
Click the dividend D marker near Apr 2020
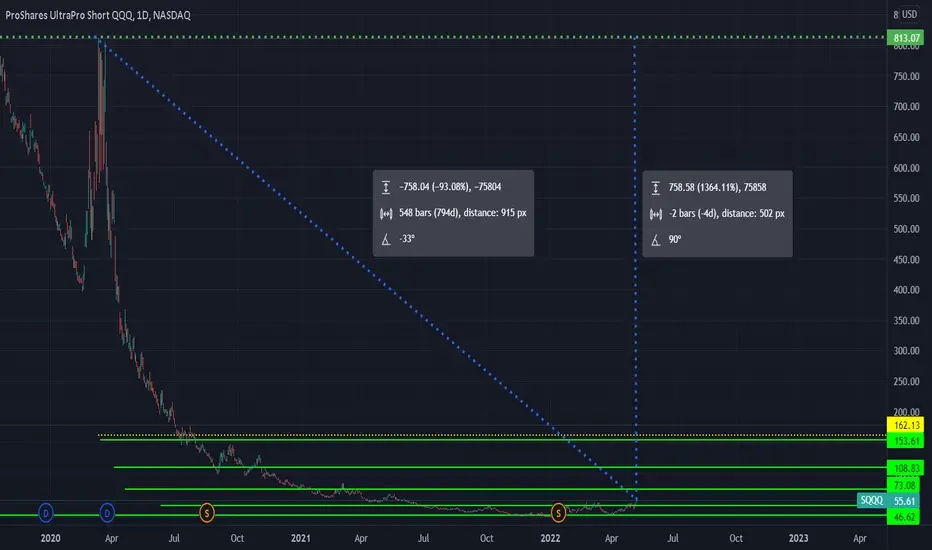coord(107,513)
